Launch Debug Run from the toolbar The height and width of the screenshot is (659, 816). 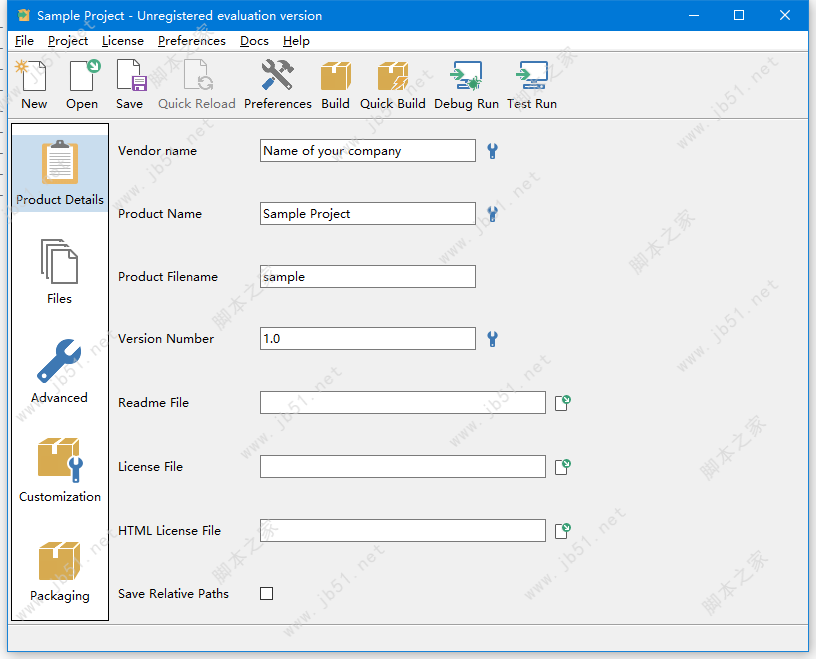[x=466, y=84]
